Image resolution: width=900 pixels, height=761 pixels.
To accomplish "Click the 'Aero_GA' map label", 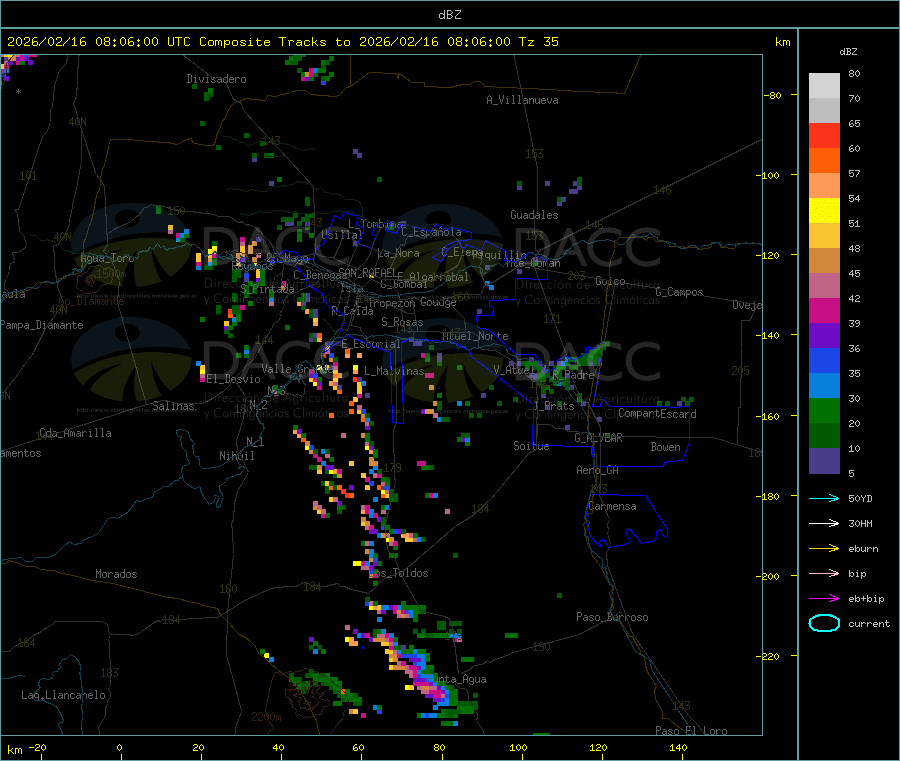I will click(598, 470).
